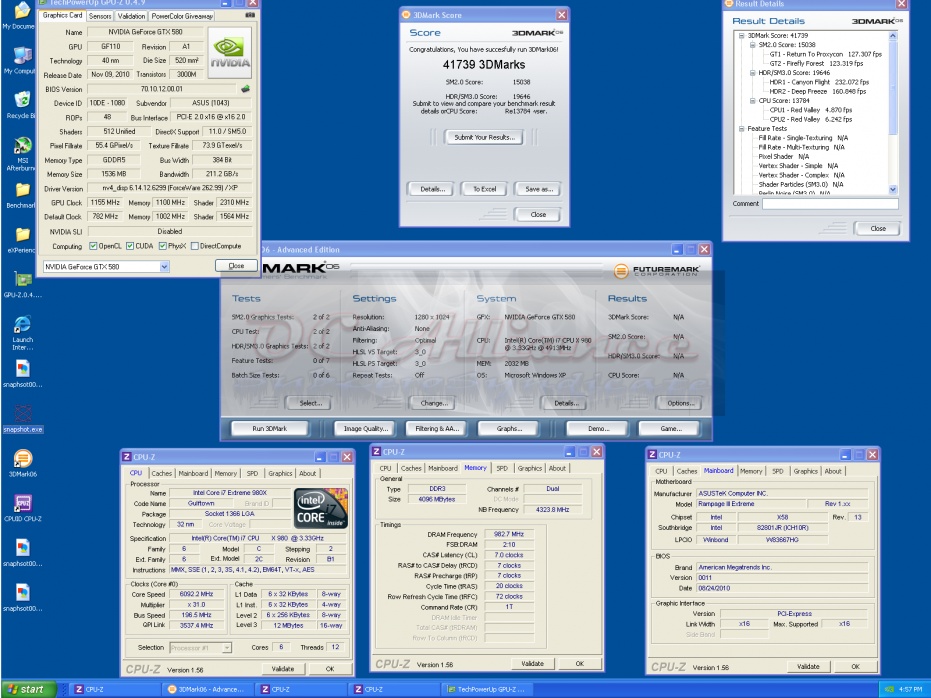Open the MSI Afterburner desktop icon

(x=22, y=143)
